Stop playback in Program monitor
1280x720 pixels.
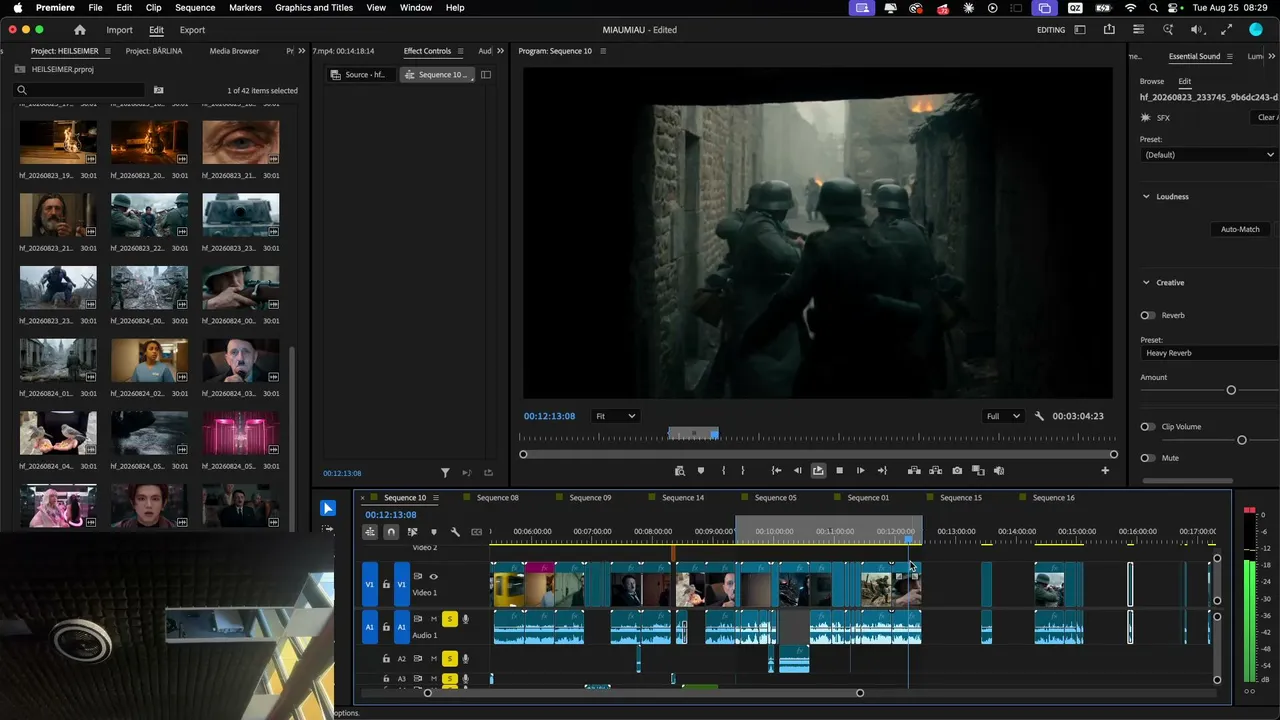839,471
